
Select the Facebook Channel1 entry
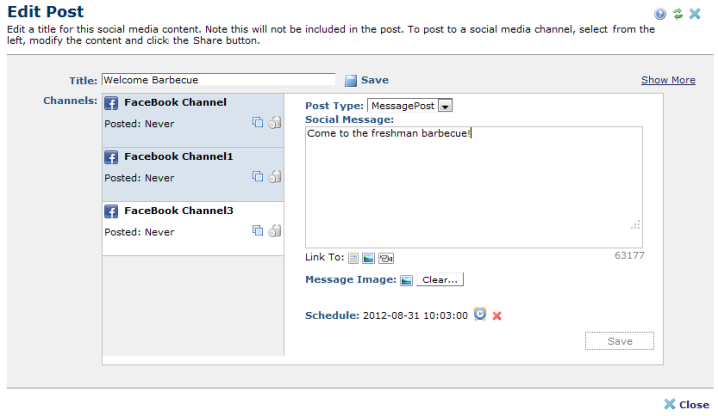[178, 157]
